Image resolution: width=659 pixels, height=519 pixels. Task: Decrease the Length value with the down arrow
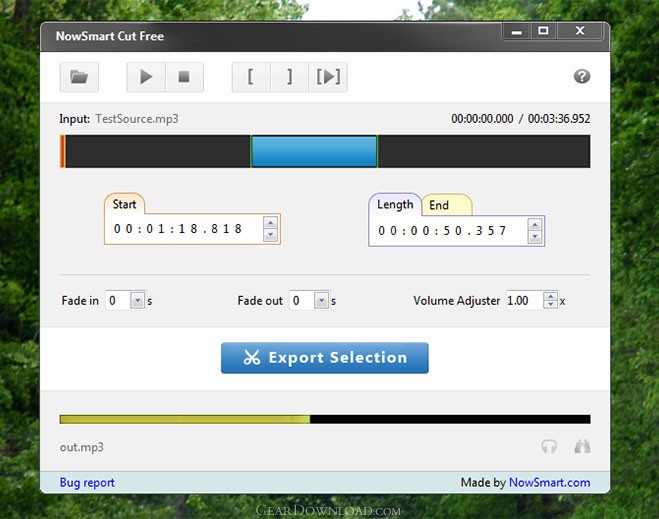pyautogui.click(x=535, y=237)
